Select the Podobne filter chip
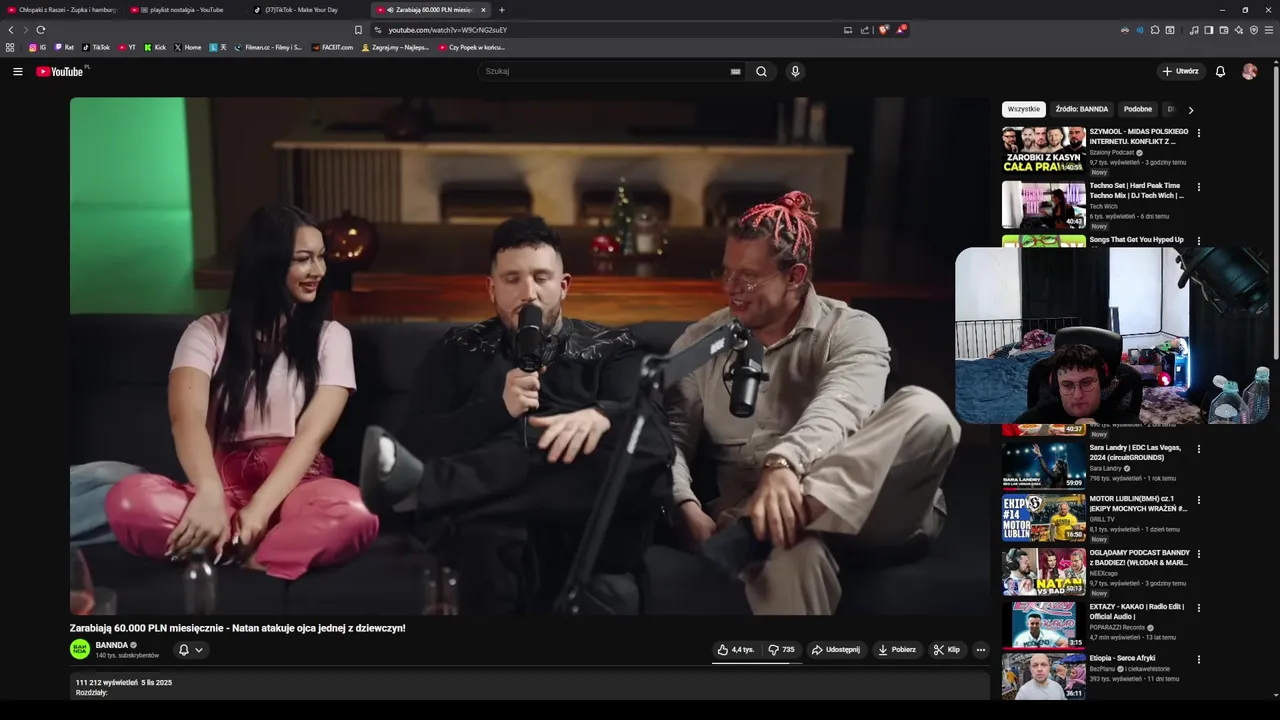This screenshot has width=1280, height=720. click(1137, 109)
